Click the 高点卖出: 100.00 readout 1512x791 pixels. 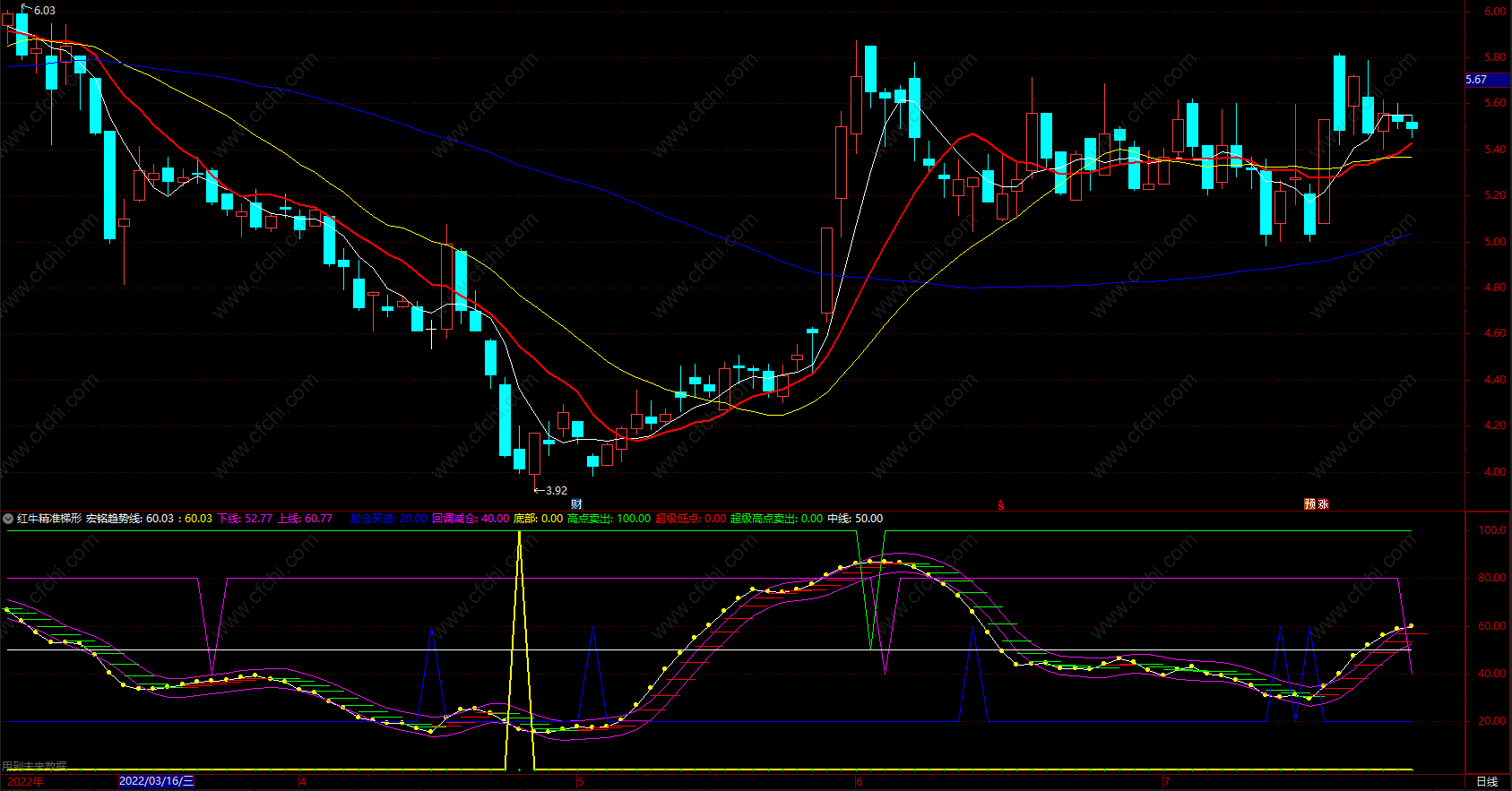(609, 519)
